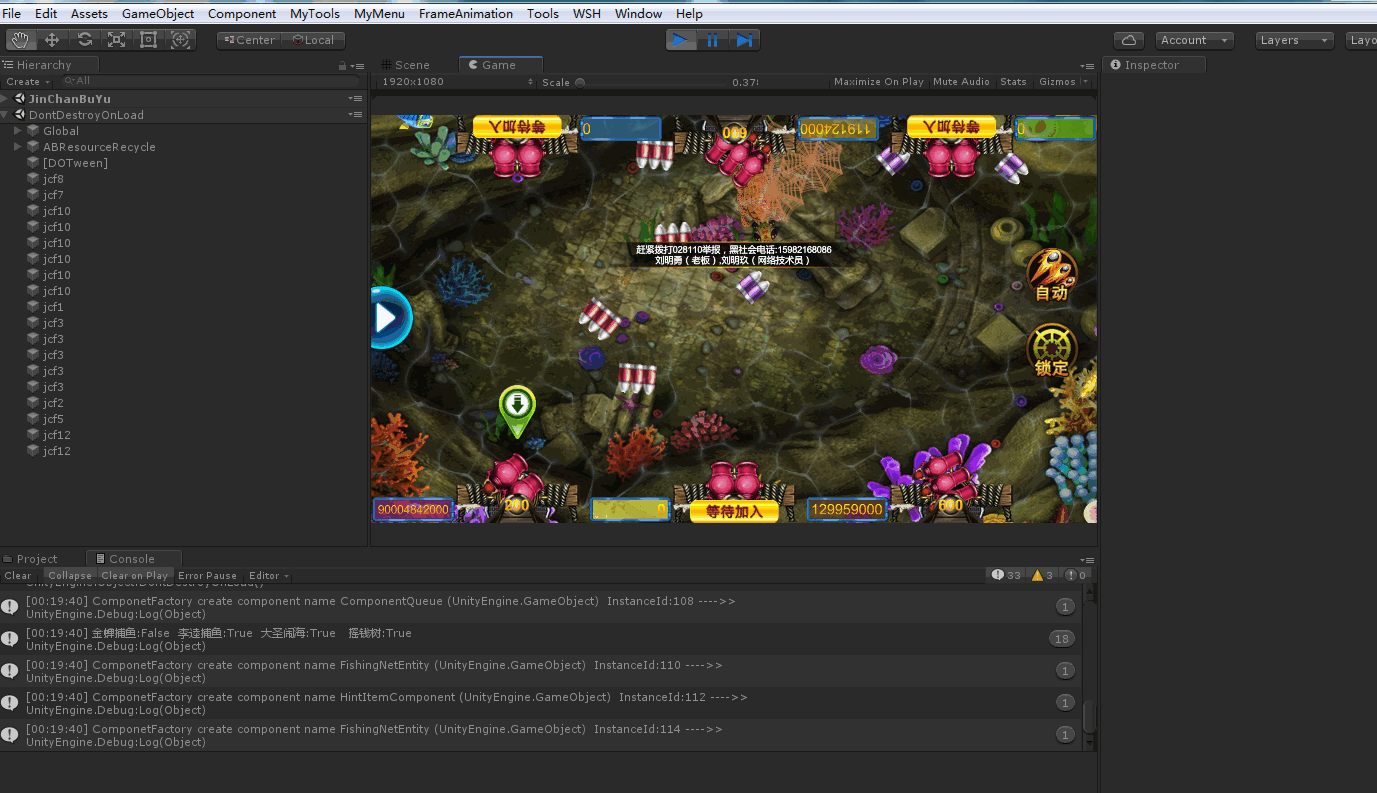Select the Hand tool in toolbar

click(x=21, y=40)
